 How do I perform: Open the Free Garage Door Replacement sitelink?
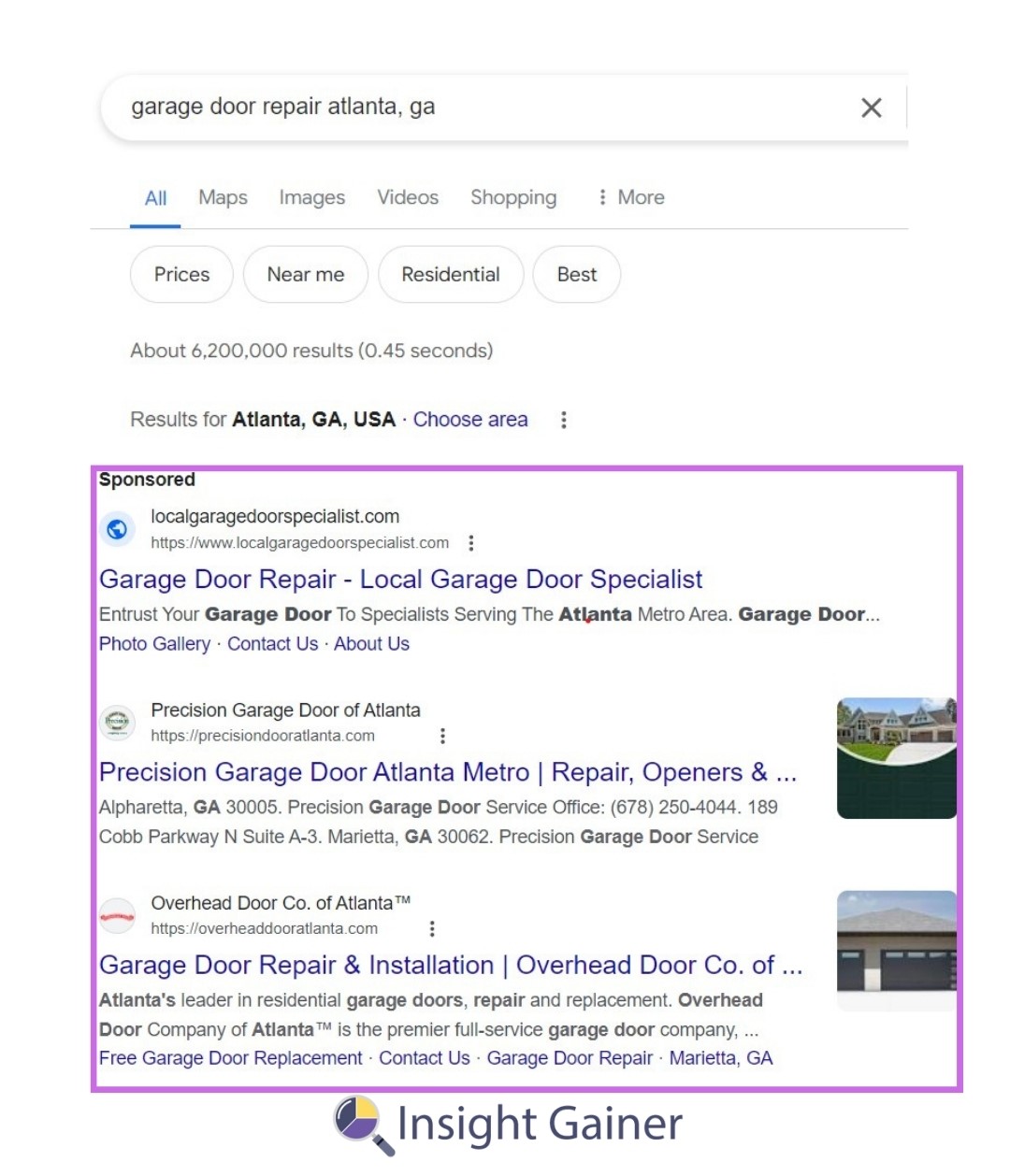(x=230, y=1058)
